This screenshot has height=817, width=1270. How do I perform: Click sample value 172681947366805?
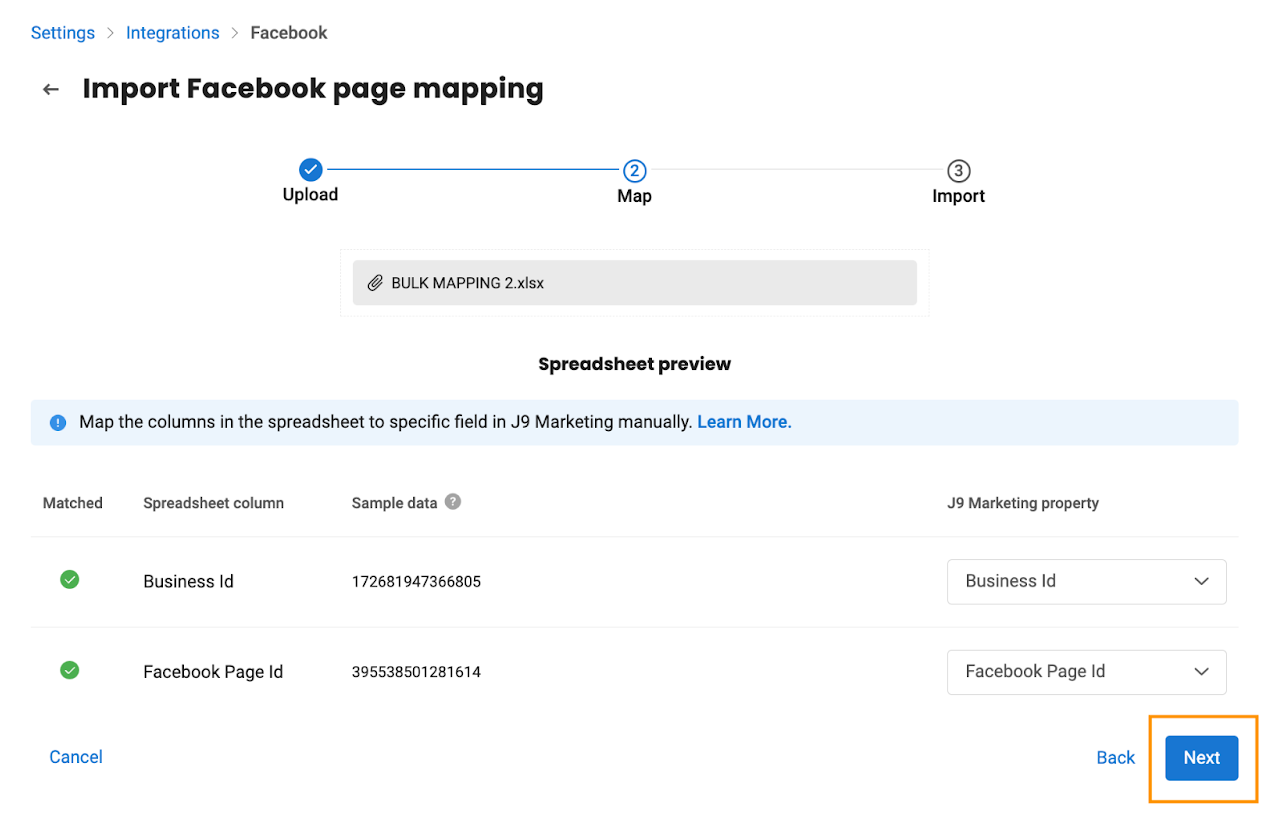tap(416, 581)
